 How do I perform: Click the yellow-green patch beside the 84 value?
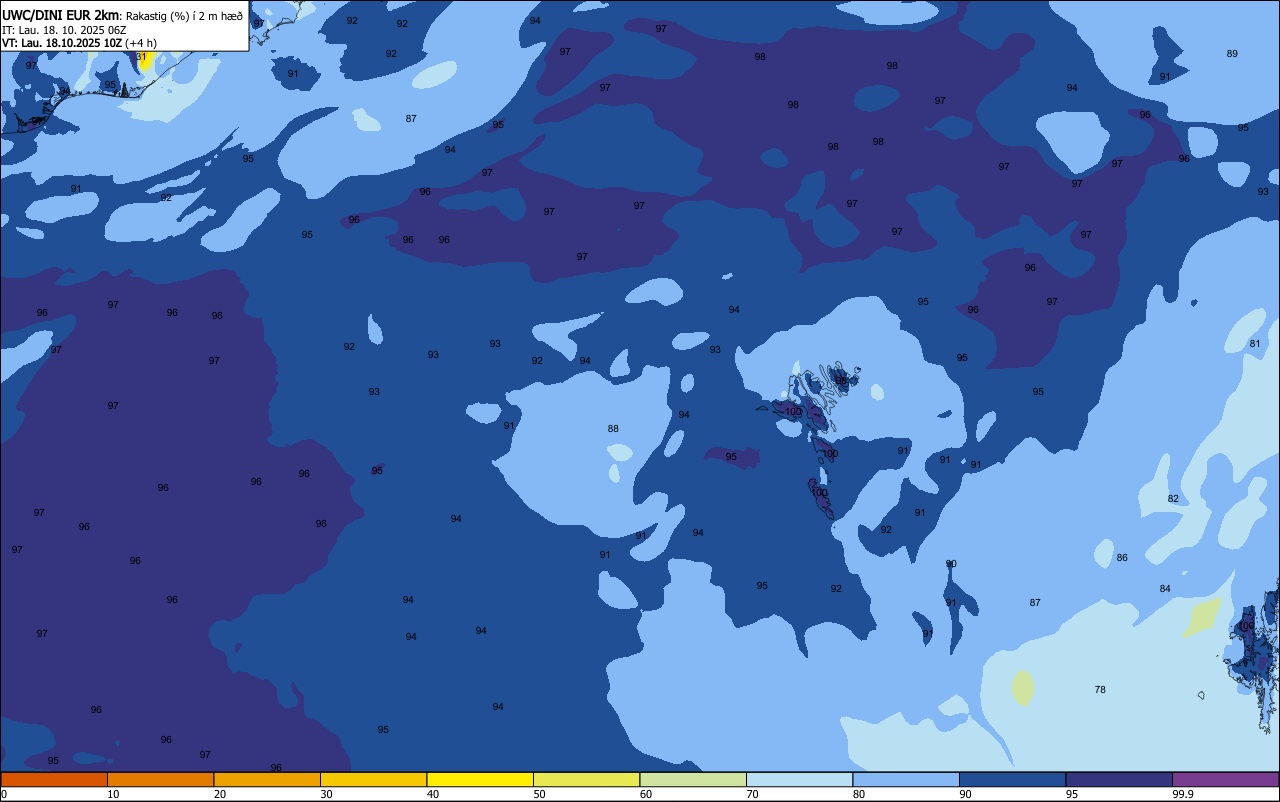pyautogui.click(x=1202, y=617)
